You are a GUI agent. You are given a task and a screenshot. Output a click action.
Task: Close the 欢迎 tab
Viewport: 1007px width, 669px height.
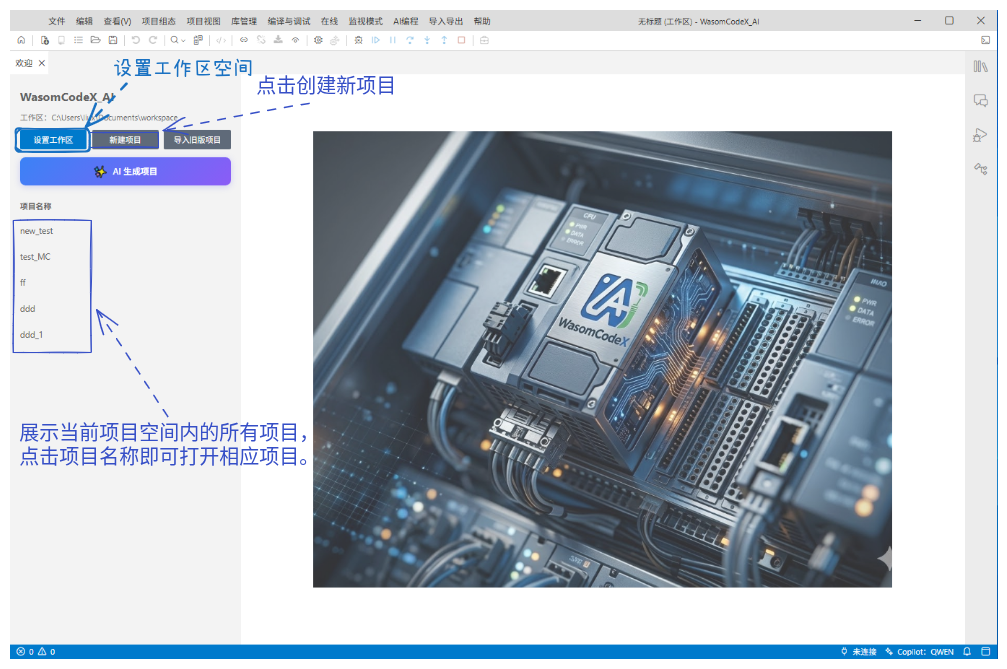coord(42,63)
